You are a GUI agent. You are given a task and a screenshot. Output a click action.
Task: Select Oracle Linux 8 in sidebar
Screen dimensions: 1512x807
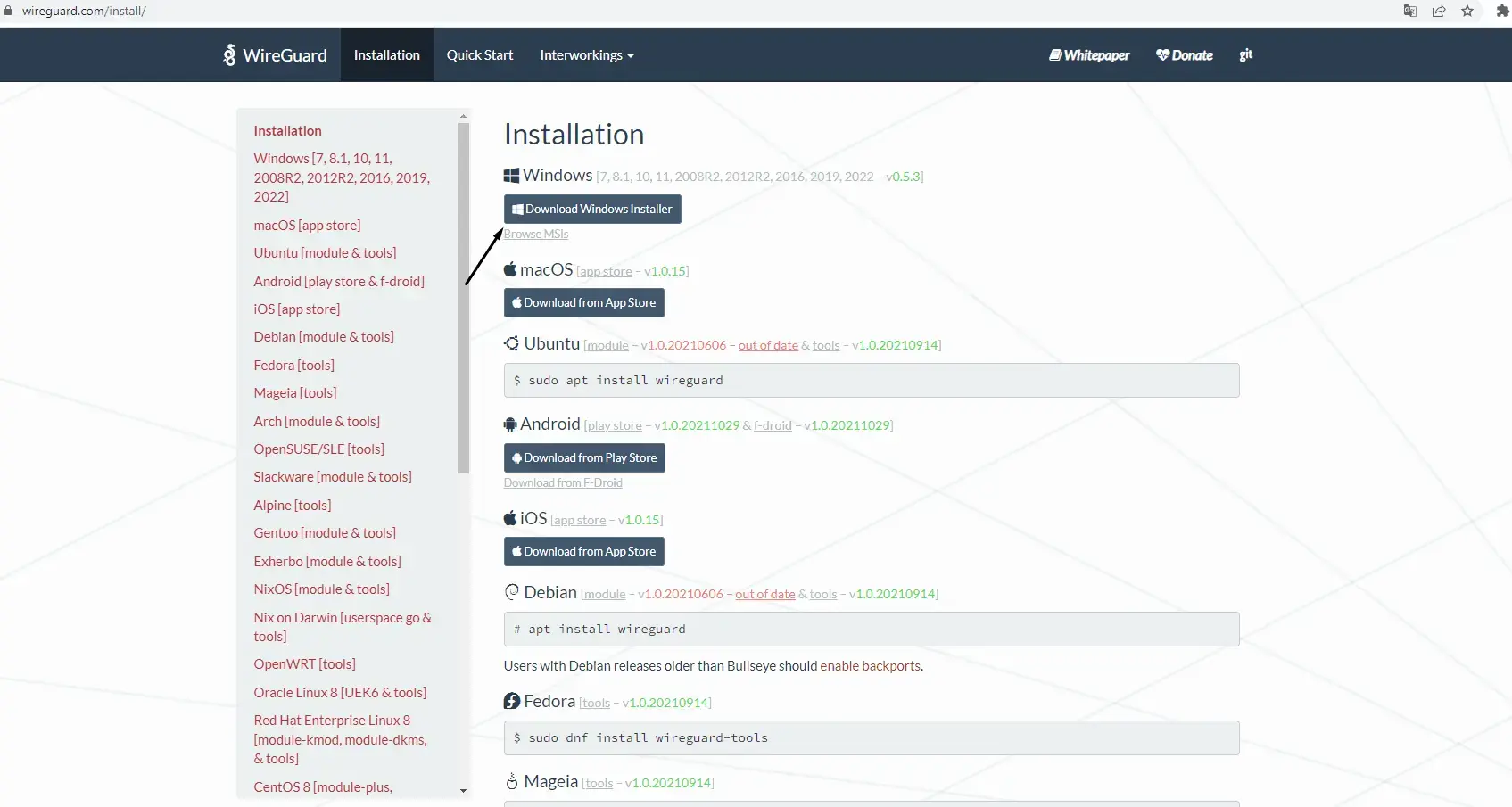pos(340,692)
